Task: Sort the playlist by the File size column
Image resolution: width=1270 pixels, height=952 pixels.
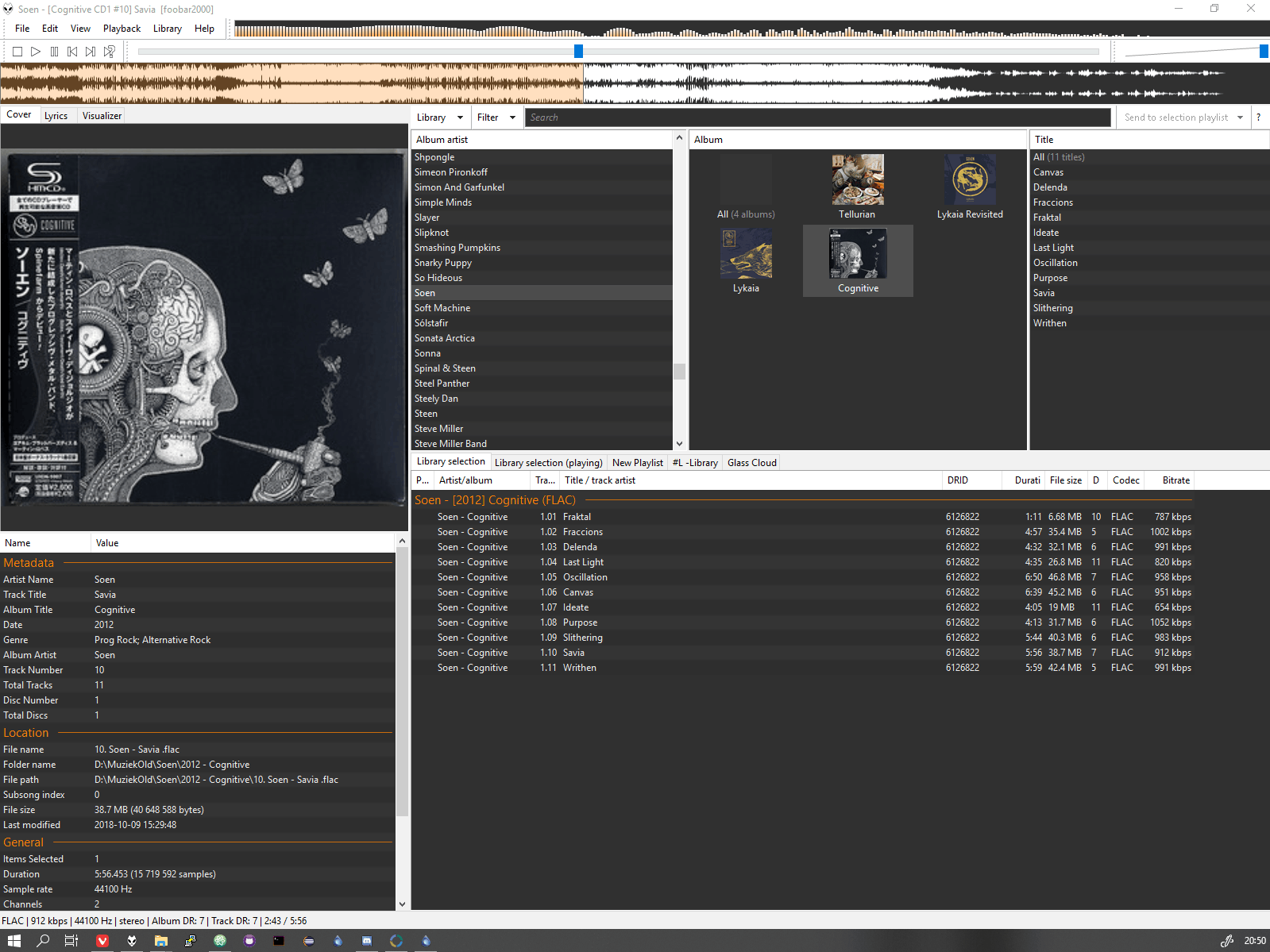Action: (1066, 480)
